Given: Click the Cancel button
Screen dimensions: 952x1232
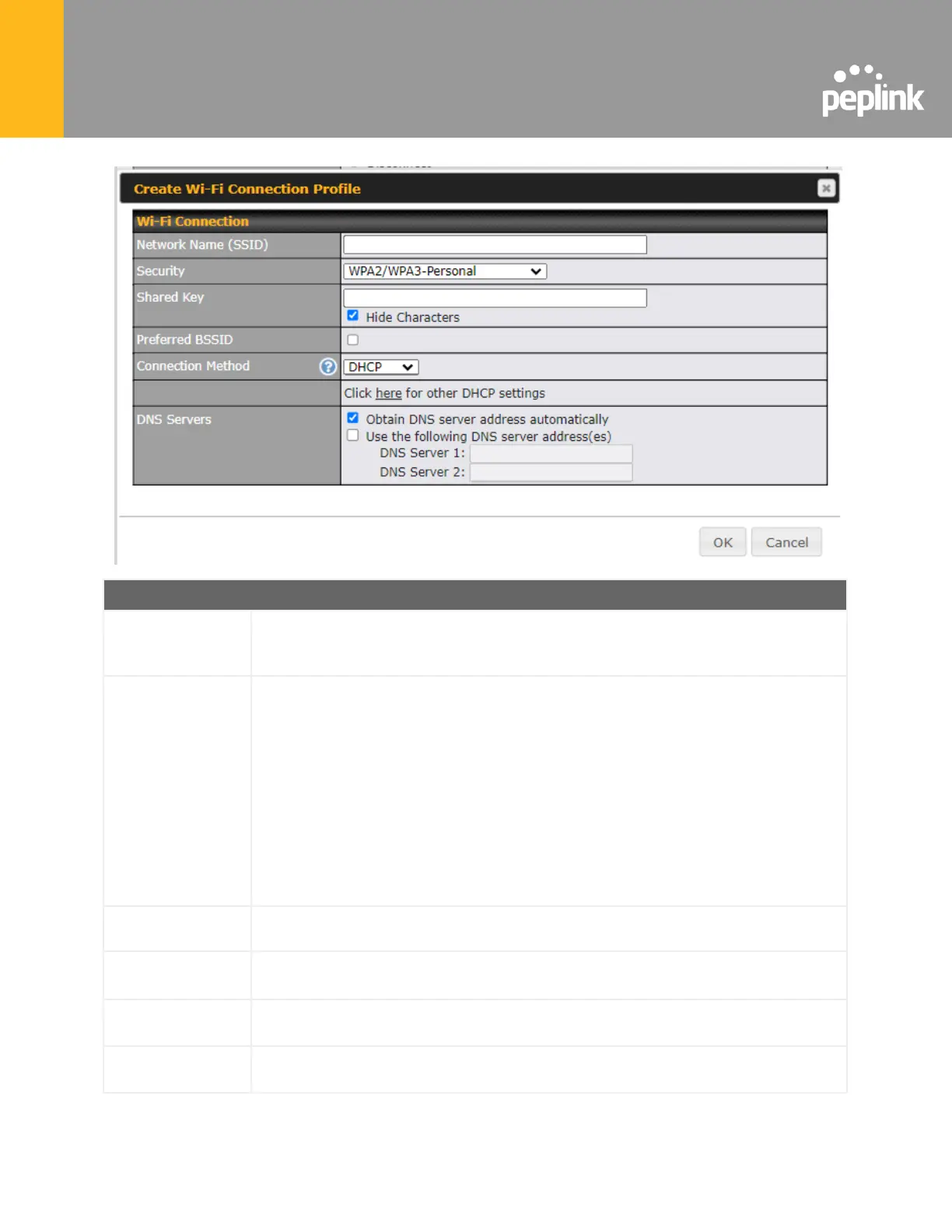Looking at the screenshot, I should [x=786, y=542].
